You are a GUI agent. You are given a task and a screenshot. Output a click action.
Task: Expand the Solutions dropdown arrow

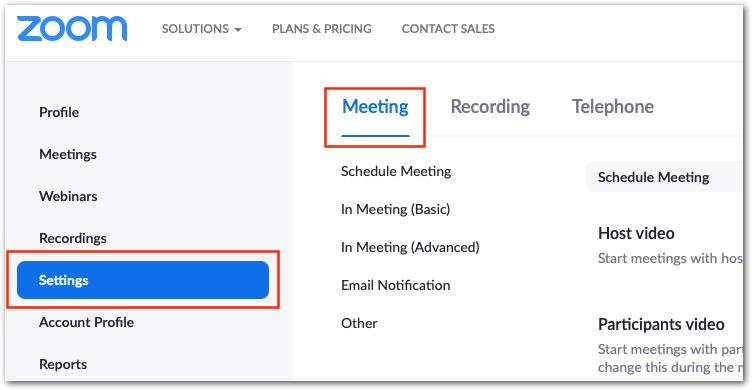(238, 30)
